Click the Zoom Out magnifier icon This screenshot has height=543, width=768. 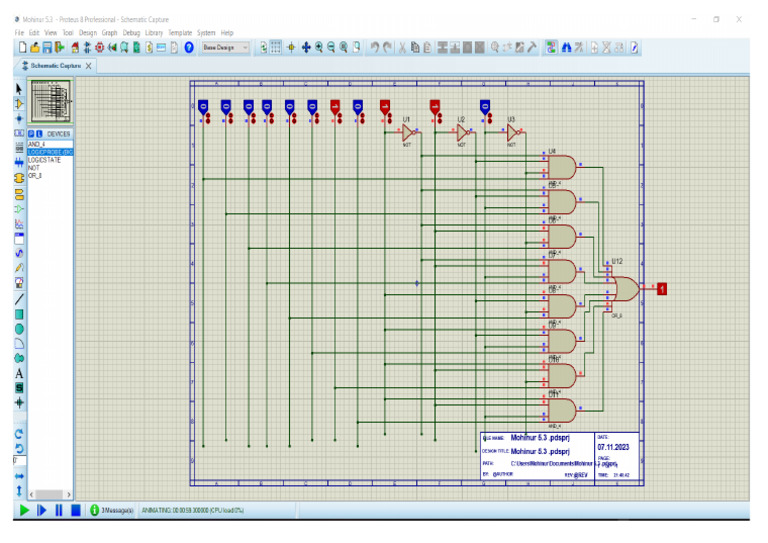[x=332, y=47]
